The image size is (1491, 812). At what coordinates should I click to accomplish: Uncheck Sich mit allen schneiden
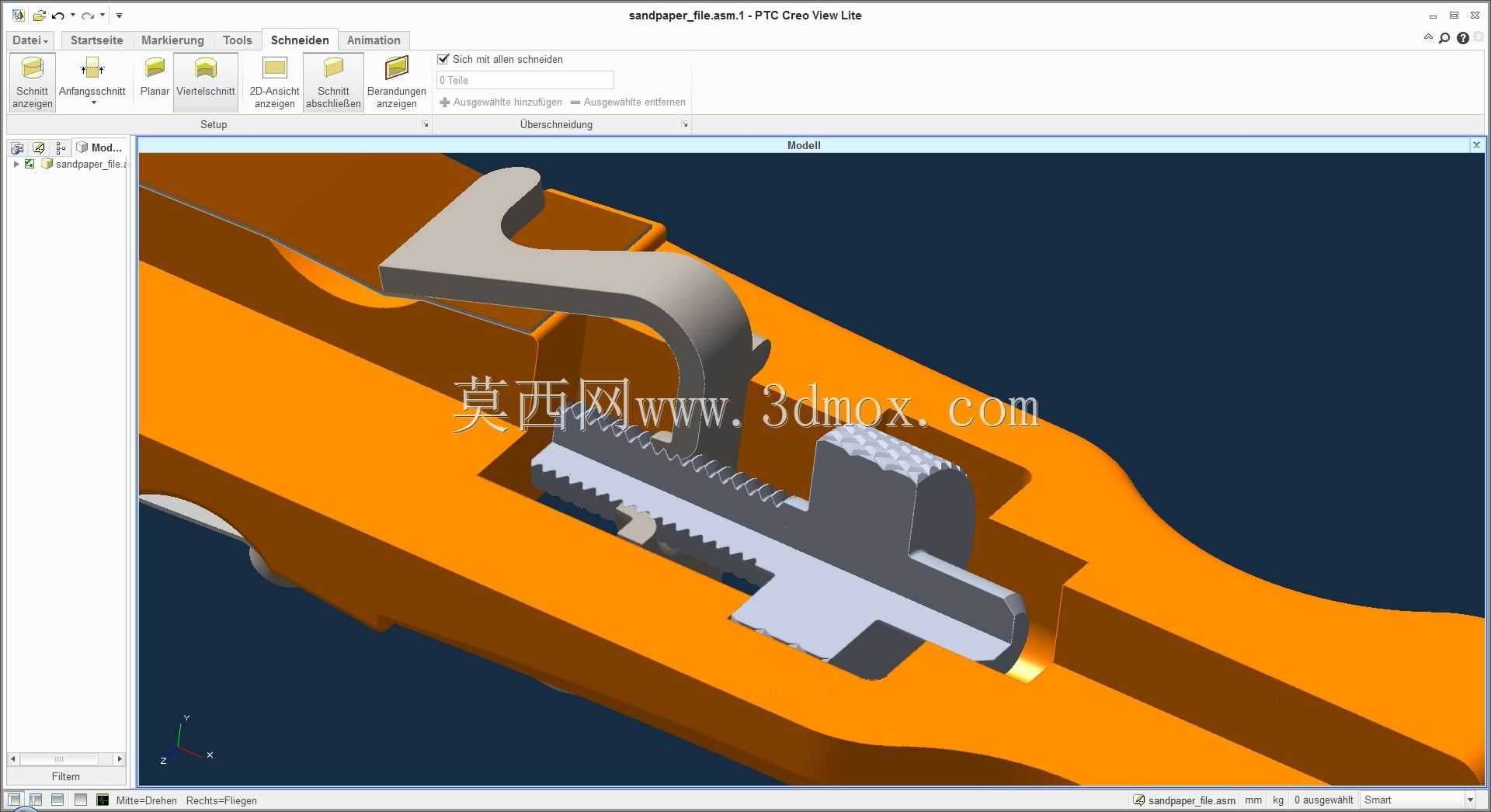point(443,59)
